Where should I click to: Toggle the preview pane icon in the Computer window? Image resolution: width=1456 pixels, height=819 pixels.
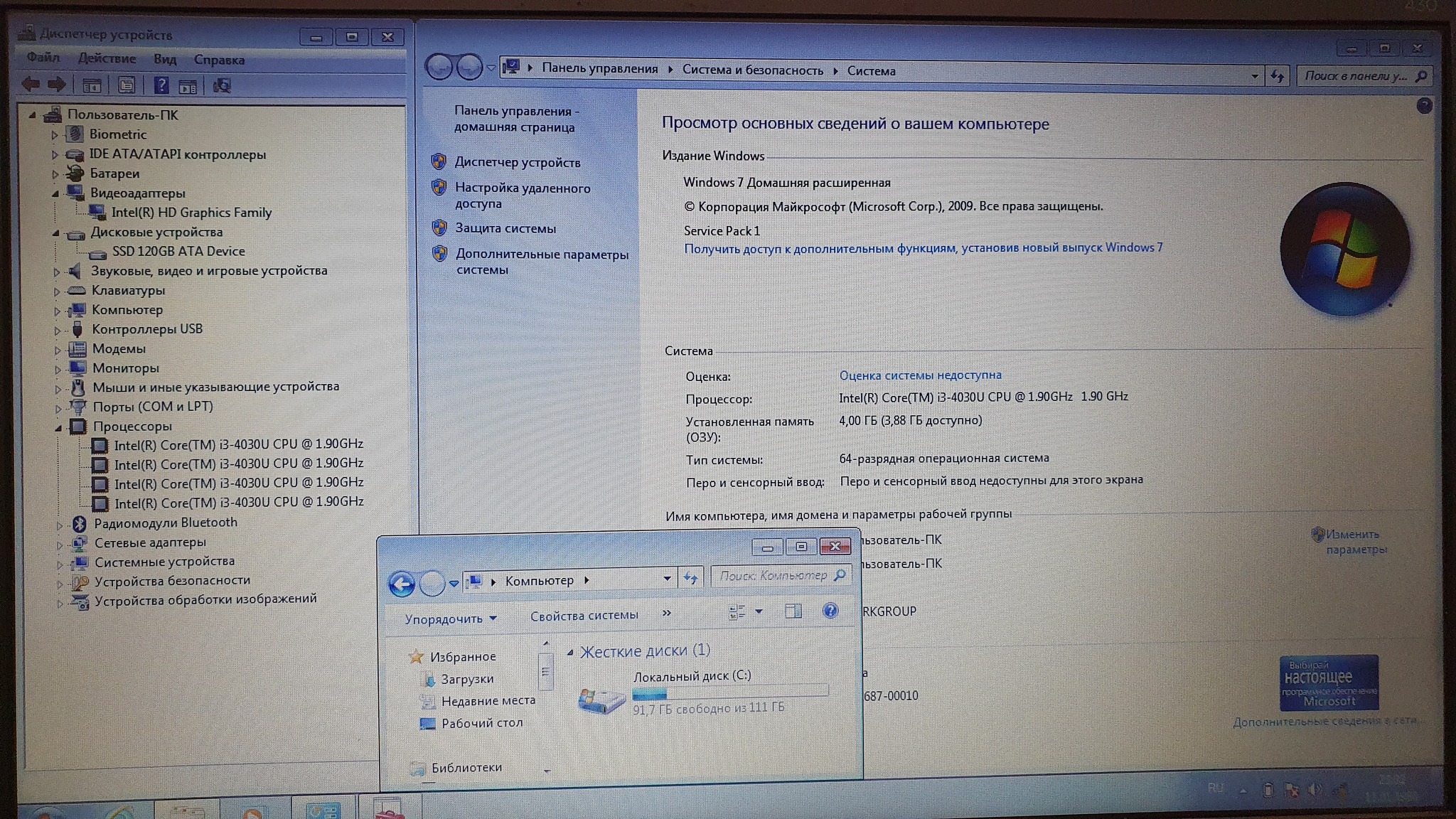click(x=793, y=611)
